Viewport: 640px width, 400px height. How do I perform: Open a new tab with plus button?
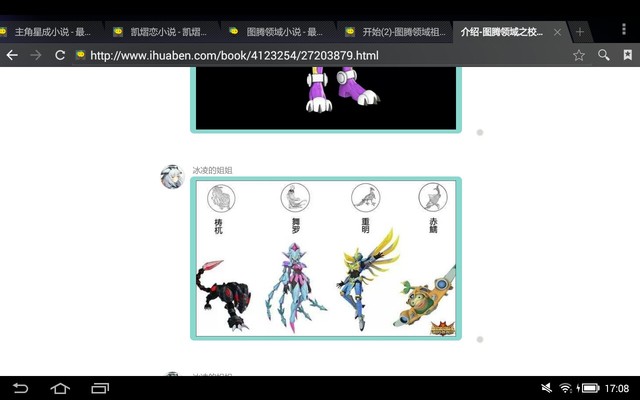pos(580,32)
